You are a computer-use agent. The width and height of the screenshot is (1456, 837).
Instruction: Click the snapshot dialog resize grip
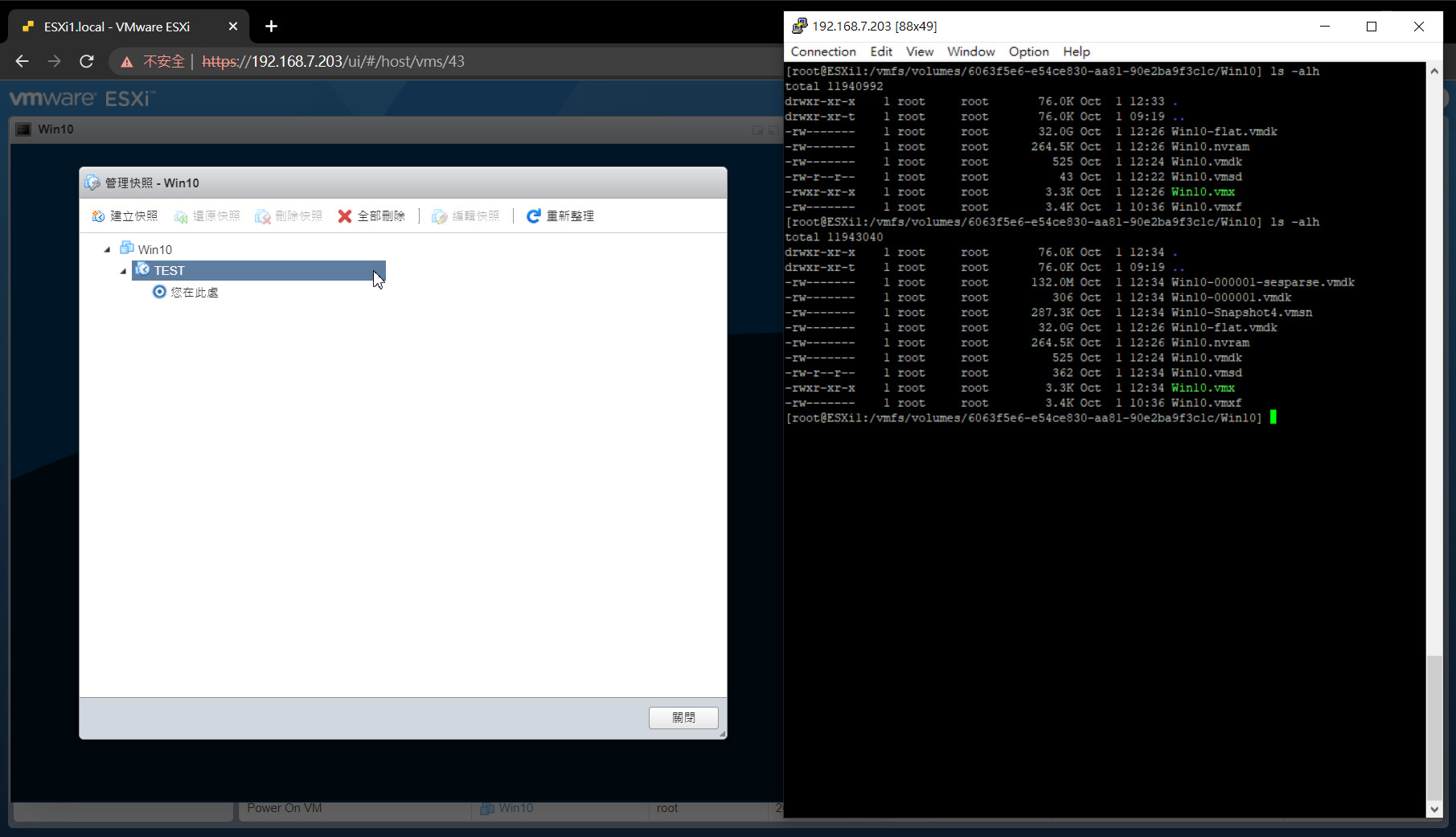(722, 734)
